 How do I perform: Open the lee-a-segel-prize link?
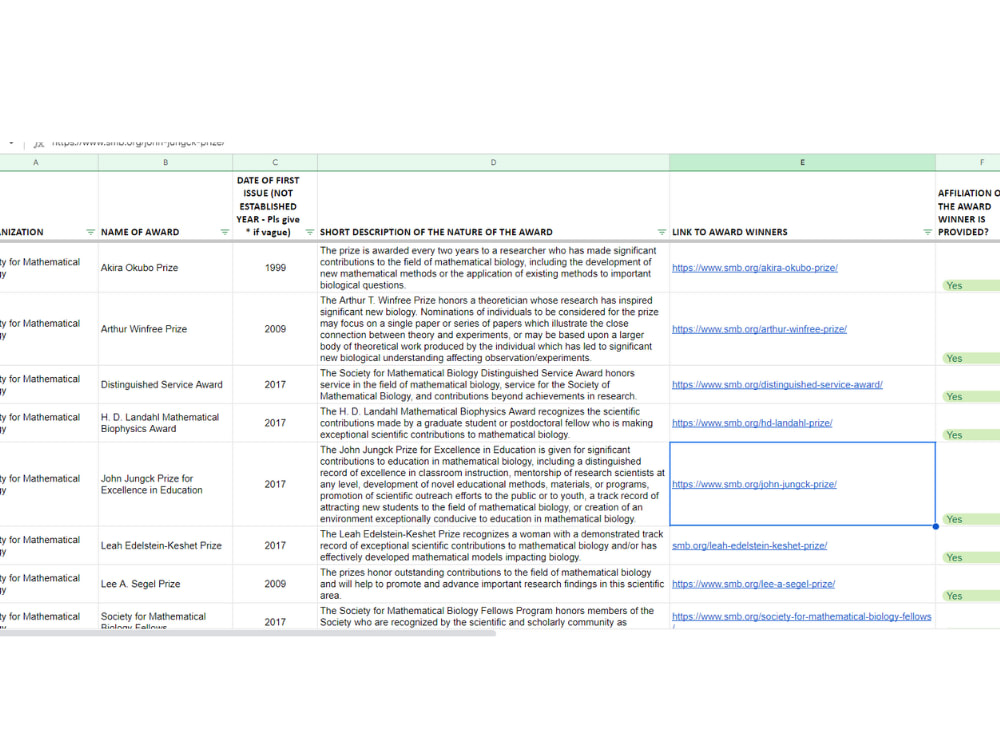pos(753,584)
